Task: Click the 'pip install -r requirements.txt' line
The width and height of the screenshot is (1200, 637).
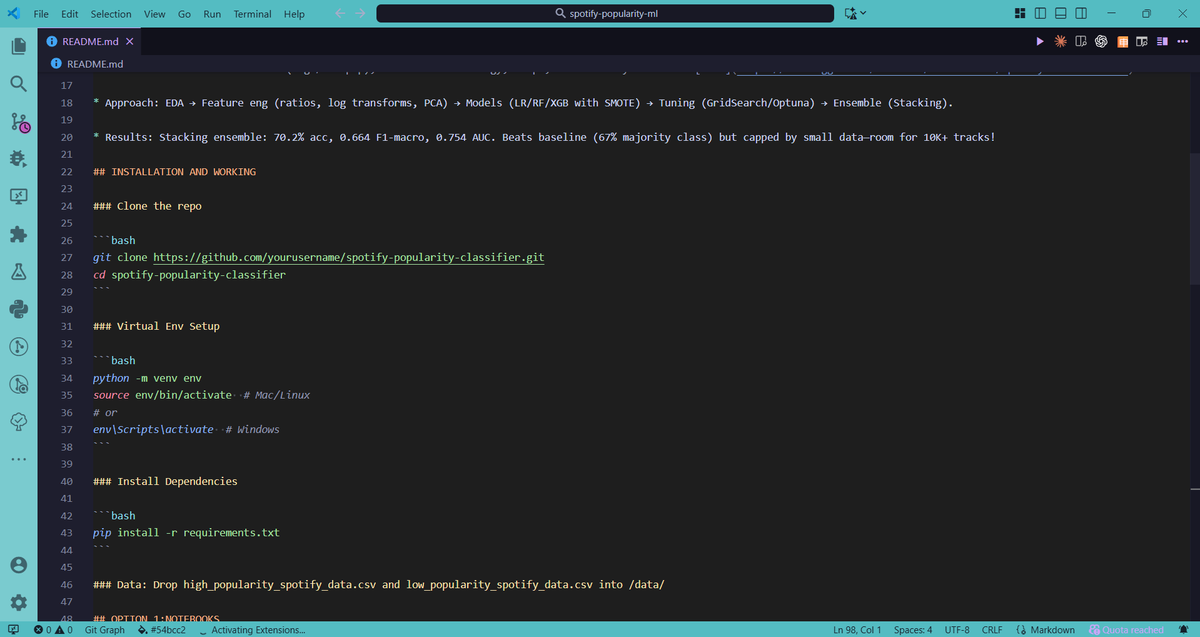Action: [186, 533]
